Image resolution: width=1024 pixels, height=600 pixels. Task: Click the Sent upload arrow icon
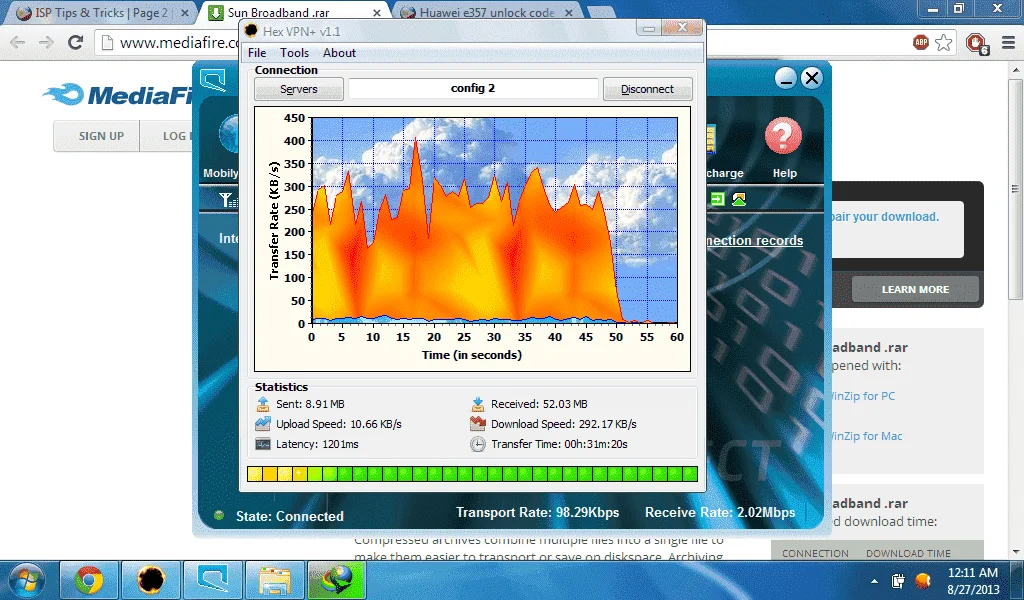click(x=263, y=404)
